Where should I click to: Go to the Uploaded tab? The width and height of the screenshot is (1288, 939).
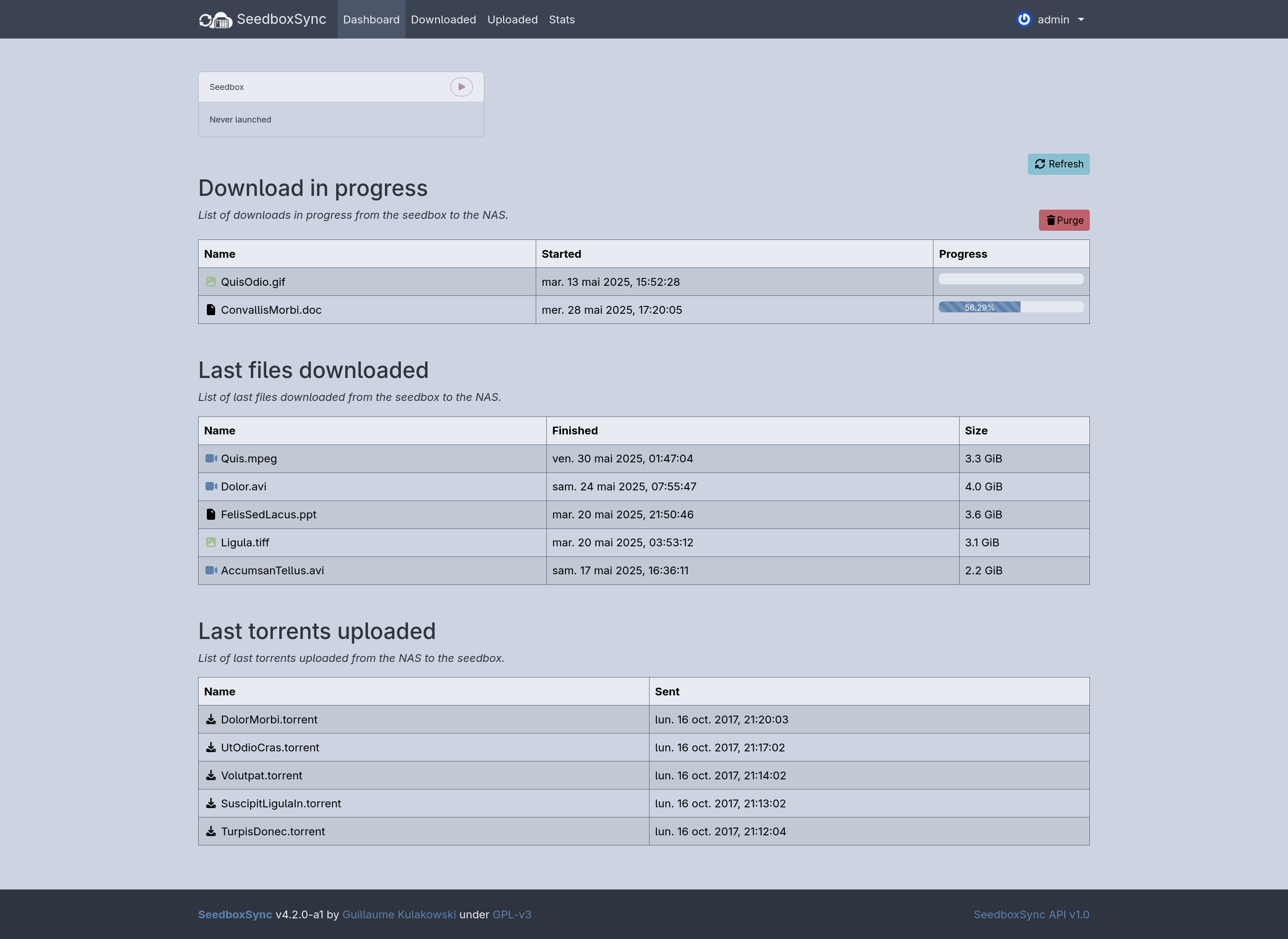point(512,19)
